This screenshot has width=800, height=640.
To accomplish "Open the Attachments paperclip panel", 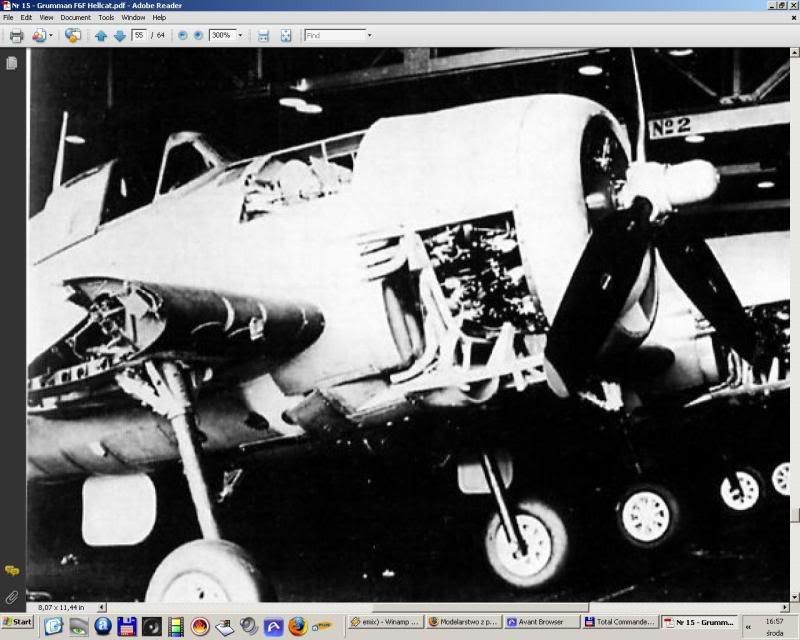I will coord(12,597).
